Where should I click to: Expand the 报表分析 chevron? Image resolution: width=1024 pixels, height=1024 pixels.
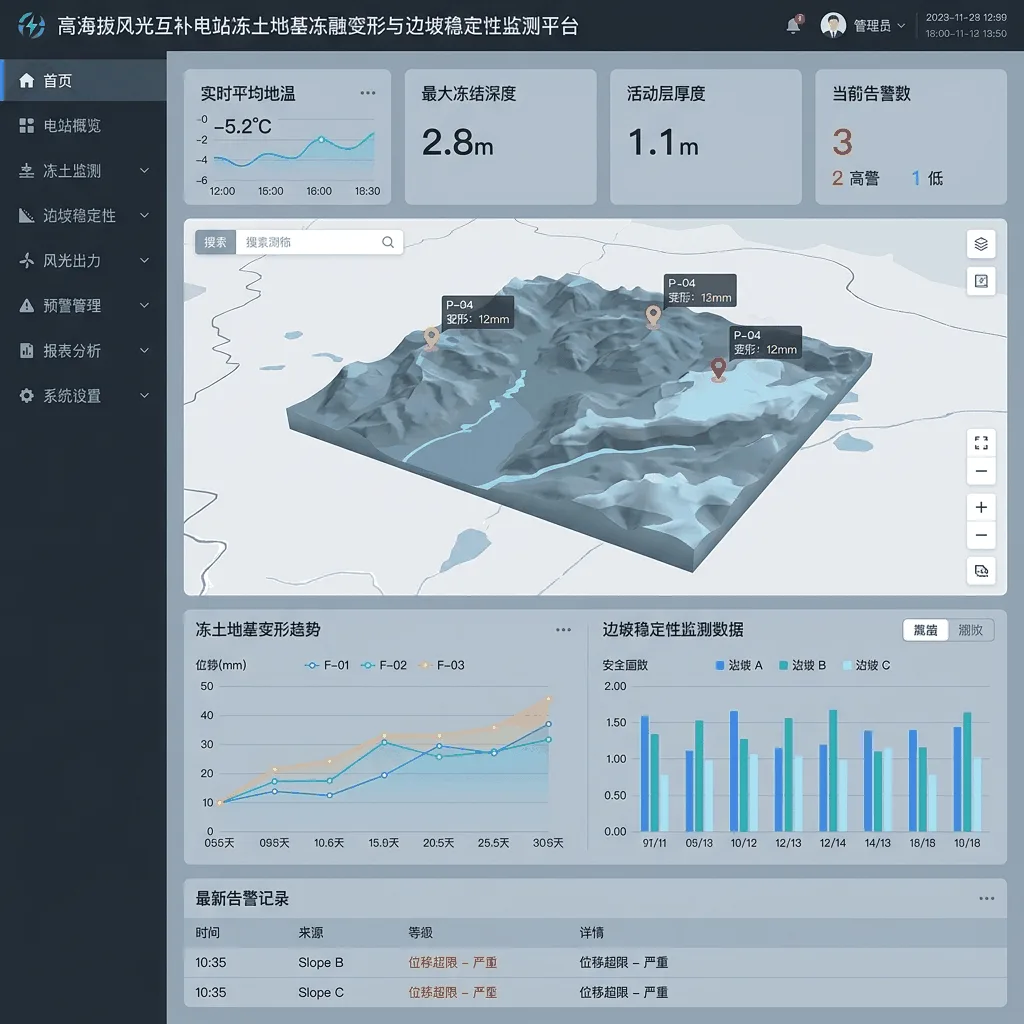pos(144,351)
